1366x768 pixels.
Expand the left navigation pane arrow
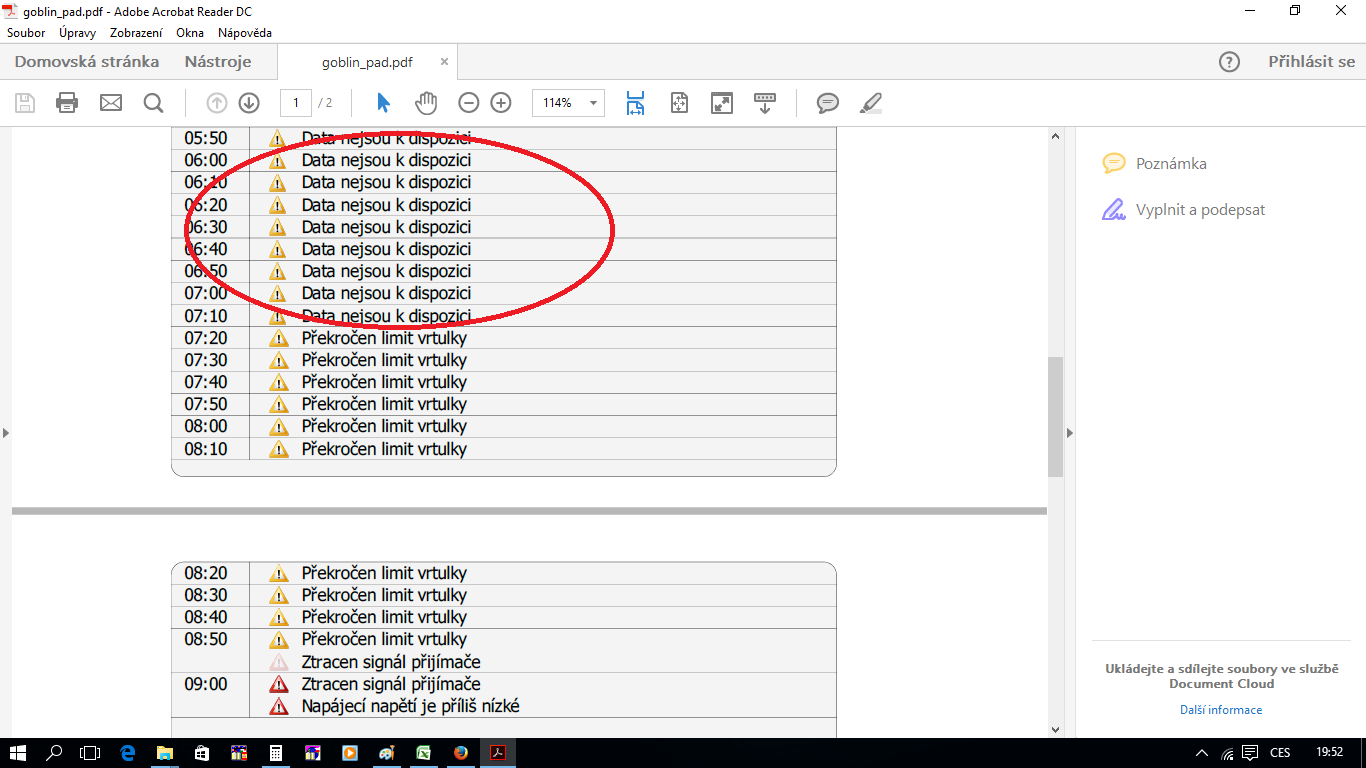[x=6, y=433]
